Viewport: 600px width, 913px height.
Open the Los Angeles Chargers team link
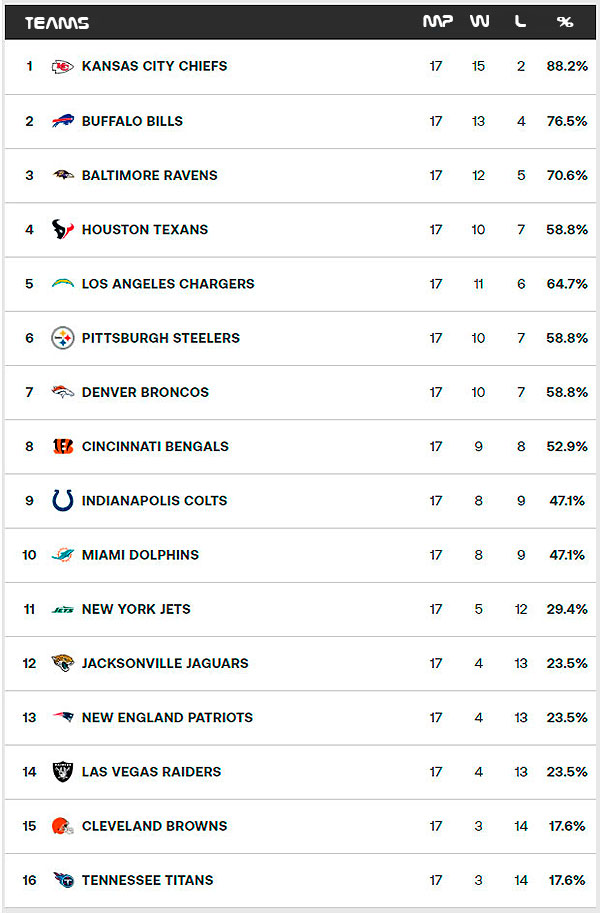[x=168, y=284]
